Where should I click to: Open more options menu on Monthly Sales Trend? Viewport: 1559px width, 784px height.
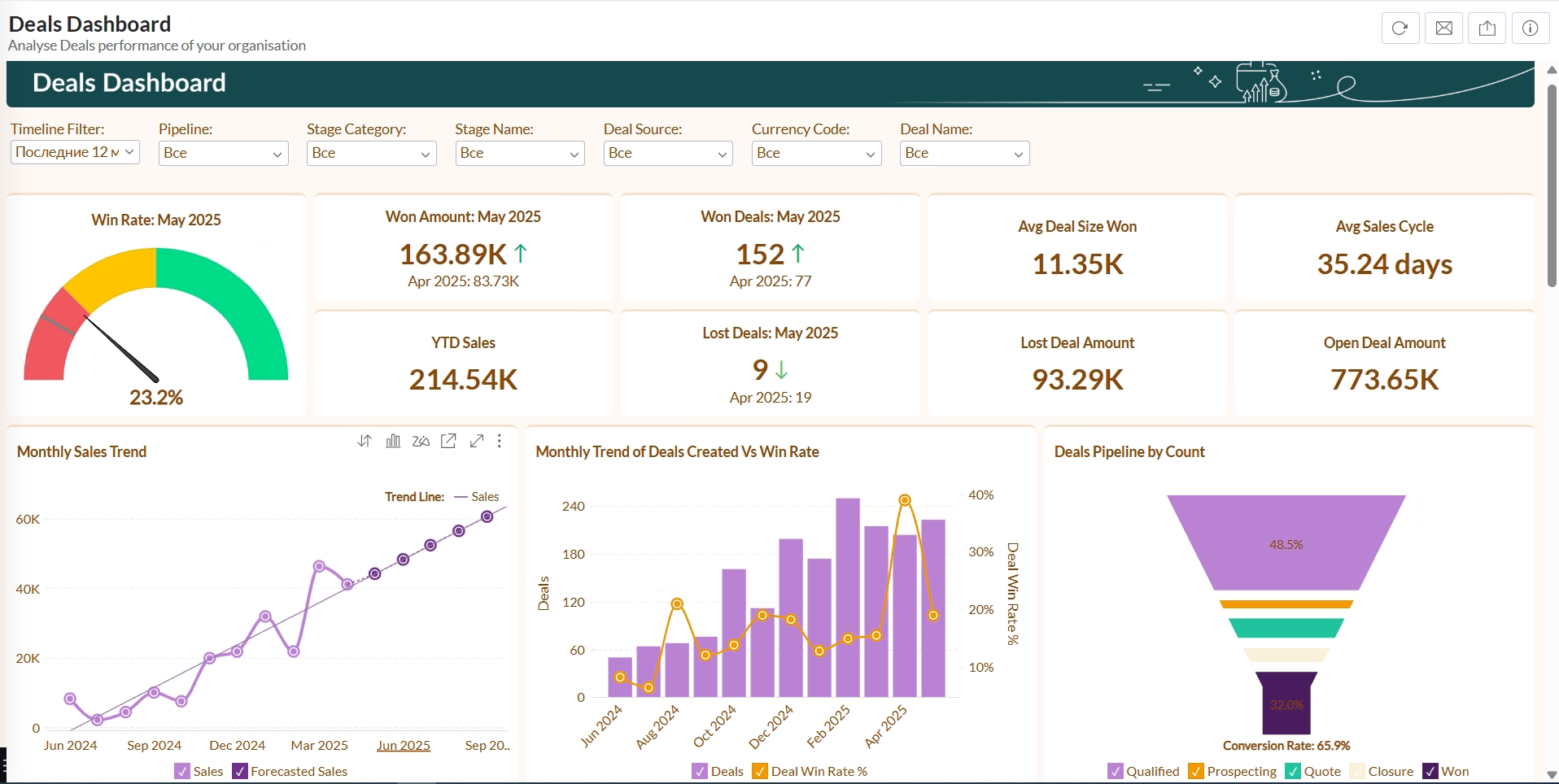coord(500,441)
